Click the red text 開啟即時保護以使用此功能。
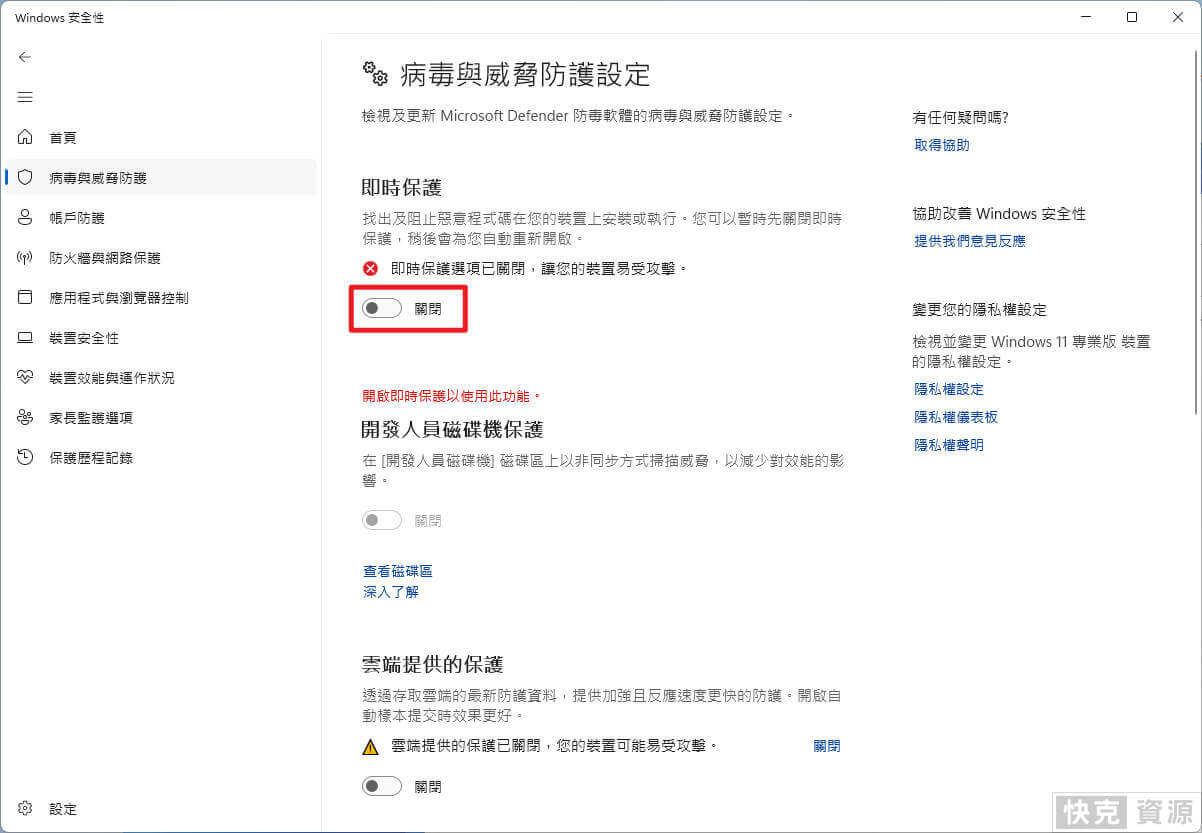1202x833 pixels. click(x=452, y=396)
